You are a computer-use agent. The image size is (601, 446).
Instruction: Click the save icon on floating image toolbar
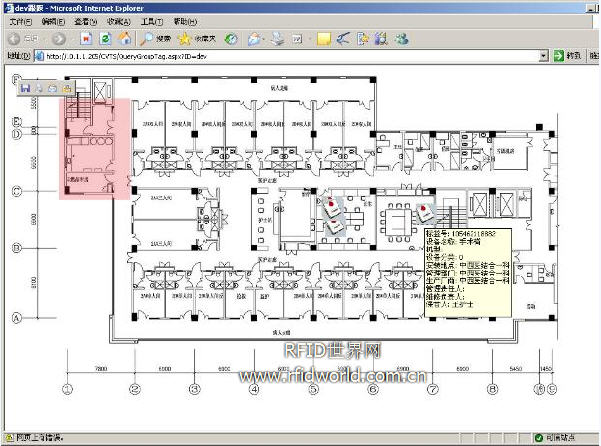click(25, 89)
